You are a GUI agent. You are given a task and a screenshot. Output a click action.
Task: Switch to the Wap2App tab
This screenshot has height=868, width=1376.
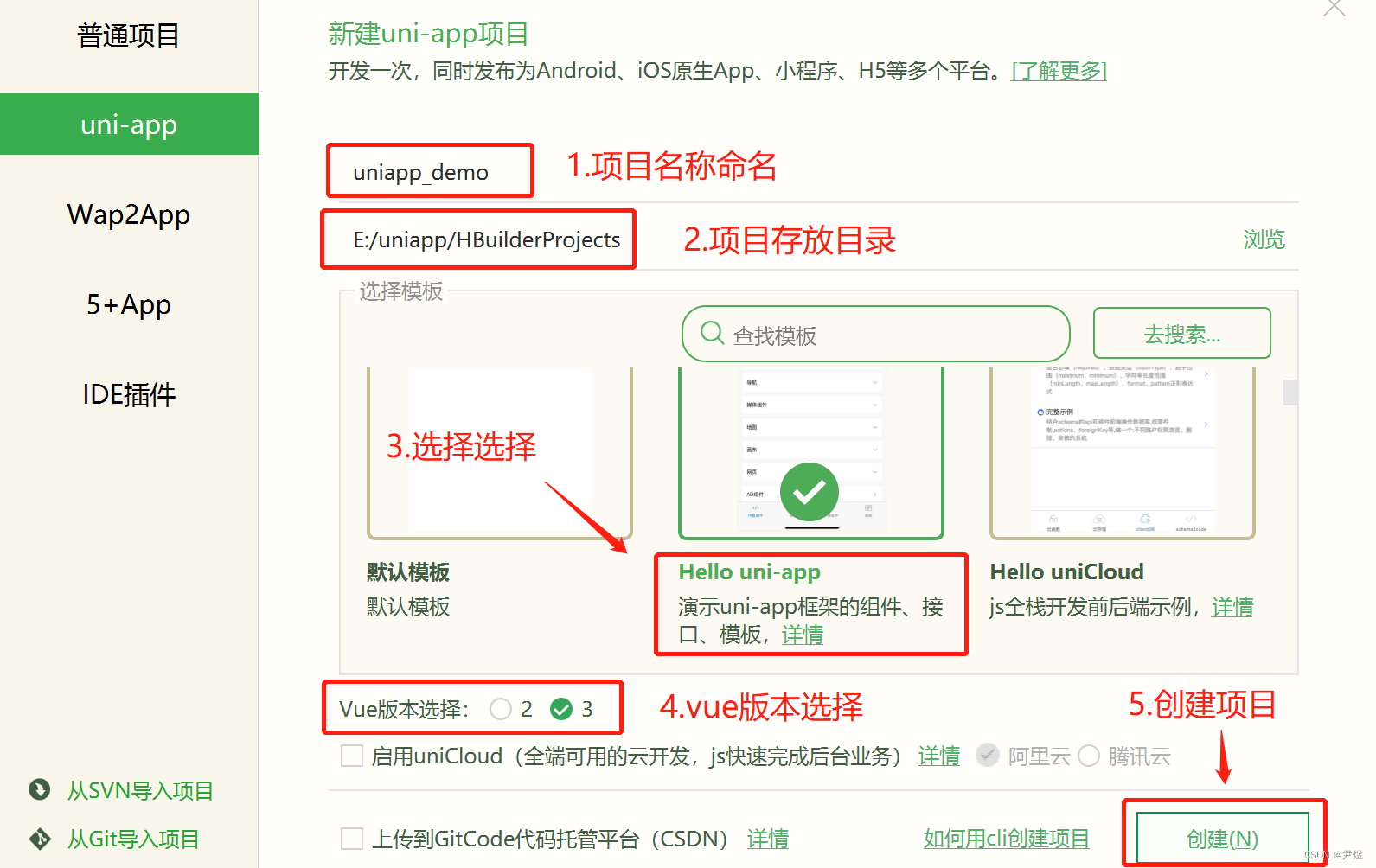pyautogui.click(x=129, y=214)
